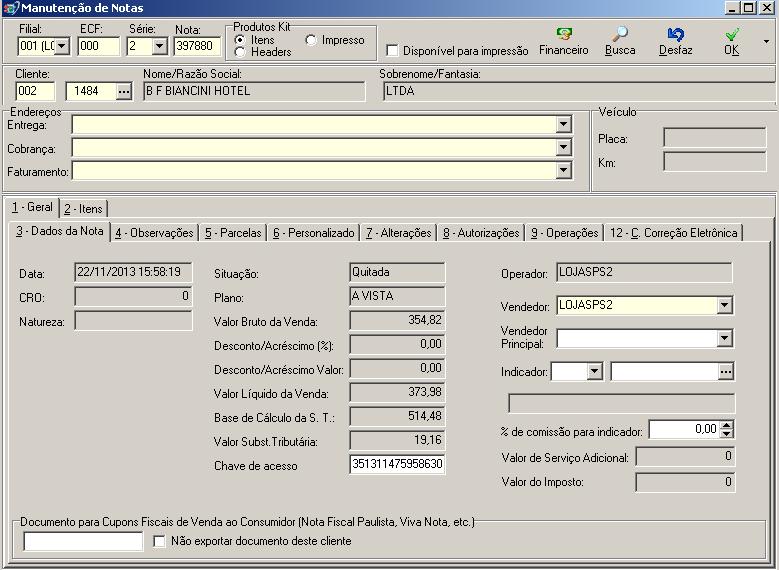
Task: Enable Disponível para impressão checkbox
Action: pos(392,50)
